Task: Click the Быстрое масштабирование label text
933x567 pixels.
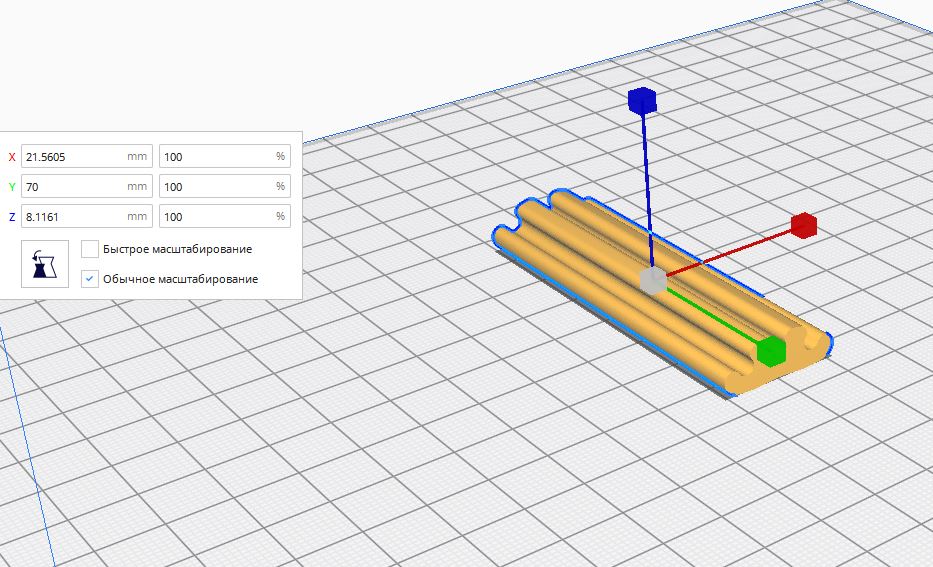Action: 177,249
